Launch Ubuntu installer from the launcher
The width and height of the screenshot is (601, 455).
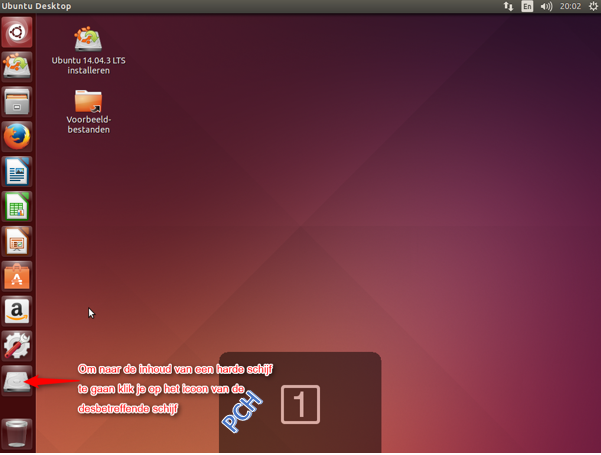[x=17, y=67]
